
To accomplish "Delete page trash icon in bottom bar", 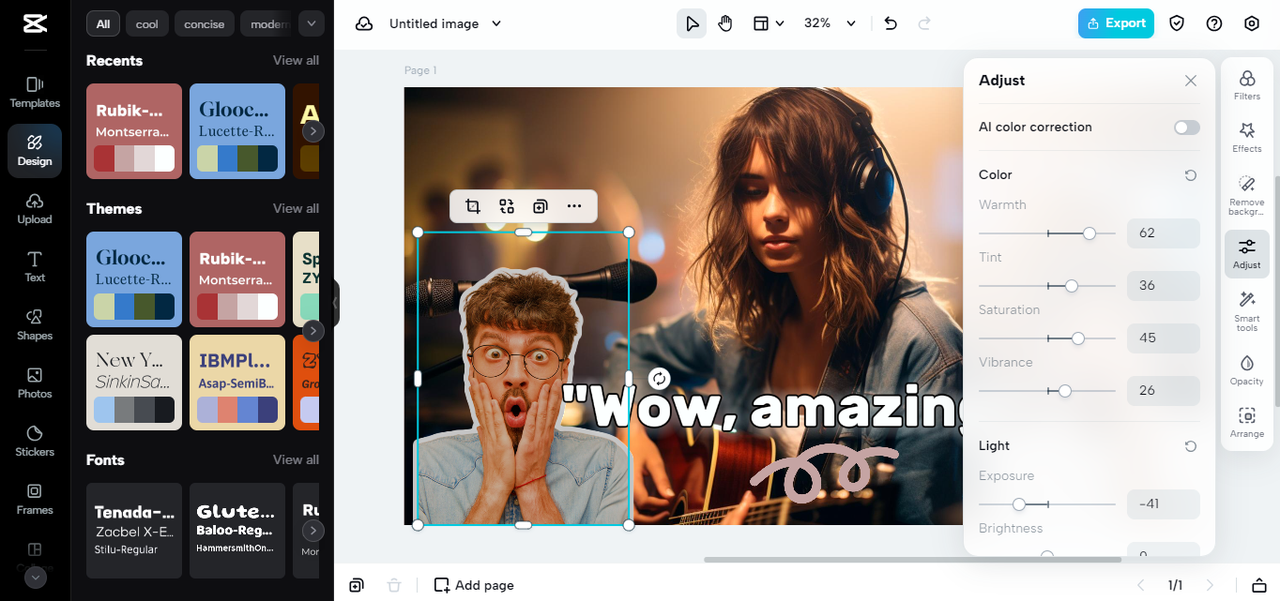I will click(x=394, y=585).
